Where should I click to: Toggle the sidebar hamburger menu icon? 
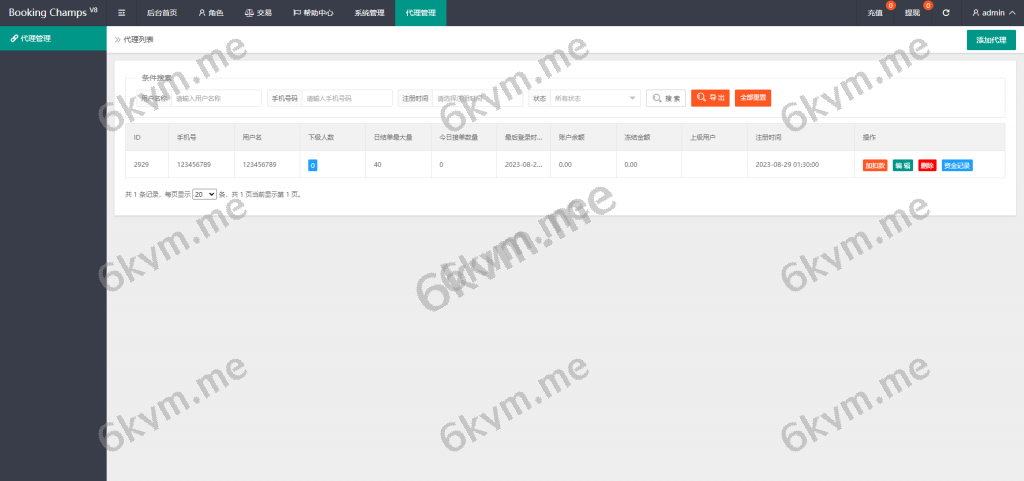(x=121, y=13)
